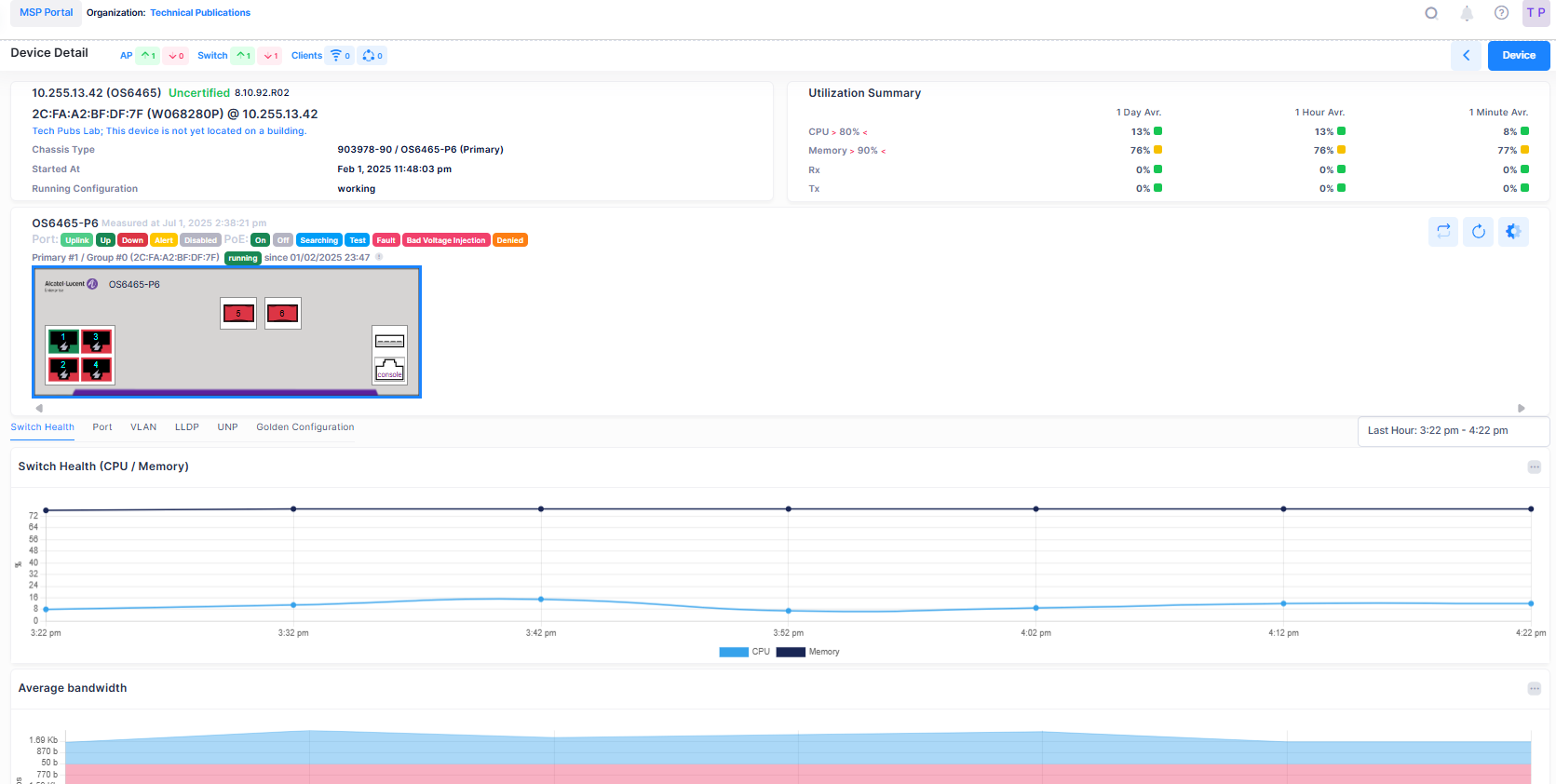The width and height of the screenshot is (1556, 784).
Task: Click the device settings gear icon
Action: tap(1513, 232)
